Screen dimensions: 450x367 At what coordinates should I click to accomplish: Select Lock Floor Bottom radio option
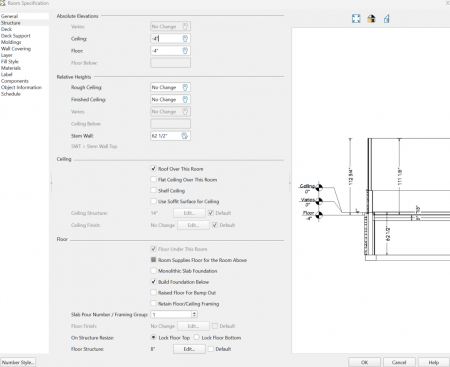(197, 337)
